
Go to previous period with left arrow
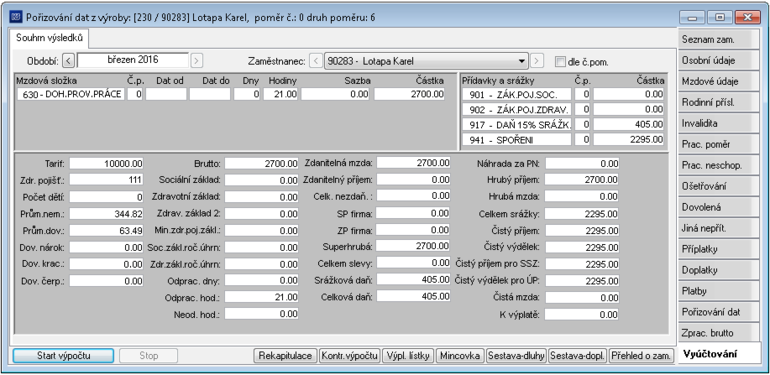pyautogui.click(x=68, y=61)
